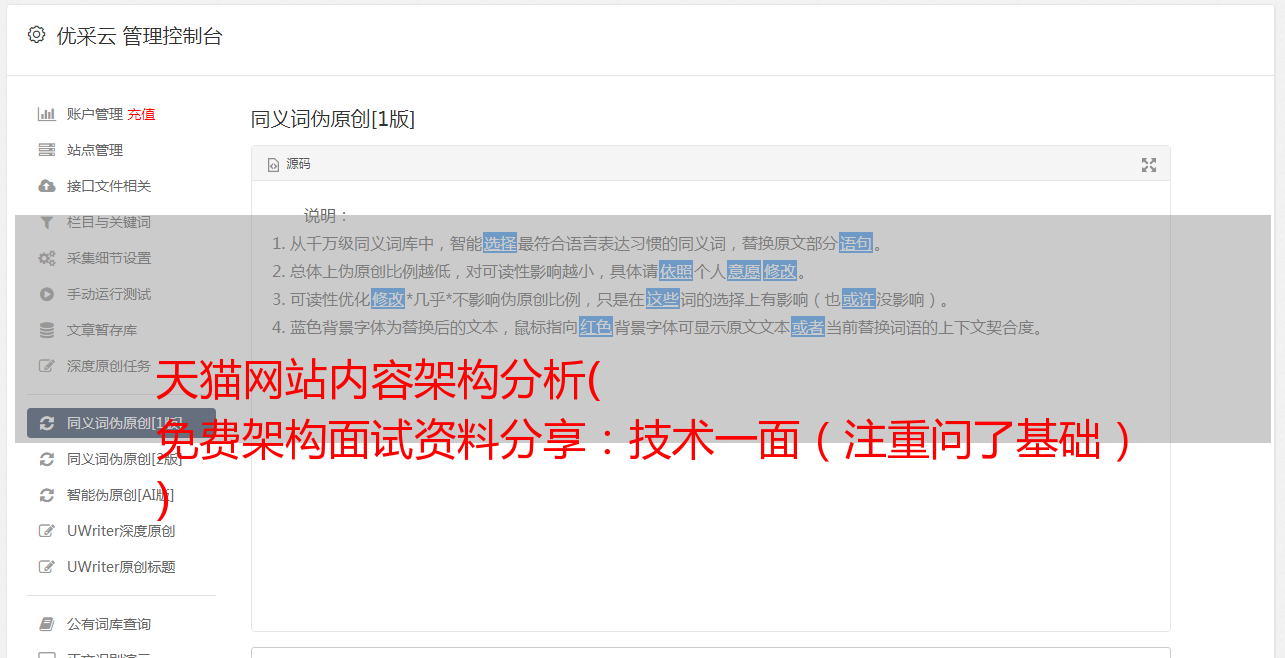Screen dimensions: 1285x658
Task: Click the edit icon beside UWriter深度原创
Action: click(46, 531)
